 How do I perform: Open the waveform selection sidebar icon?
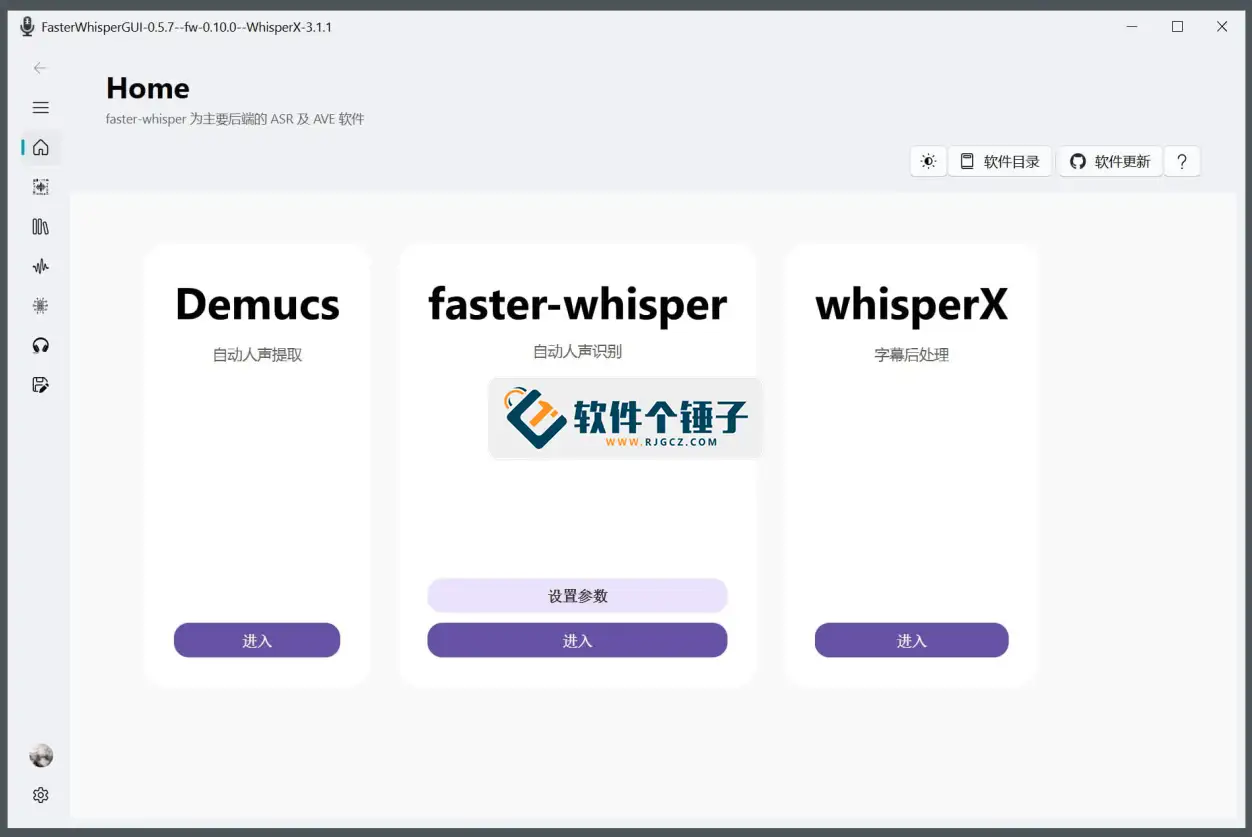pos(41,187)
